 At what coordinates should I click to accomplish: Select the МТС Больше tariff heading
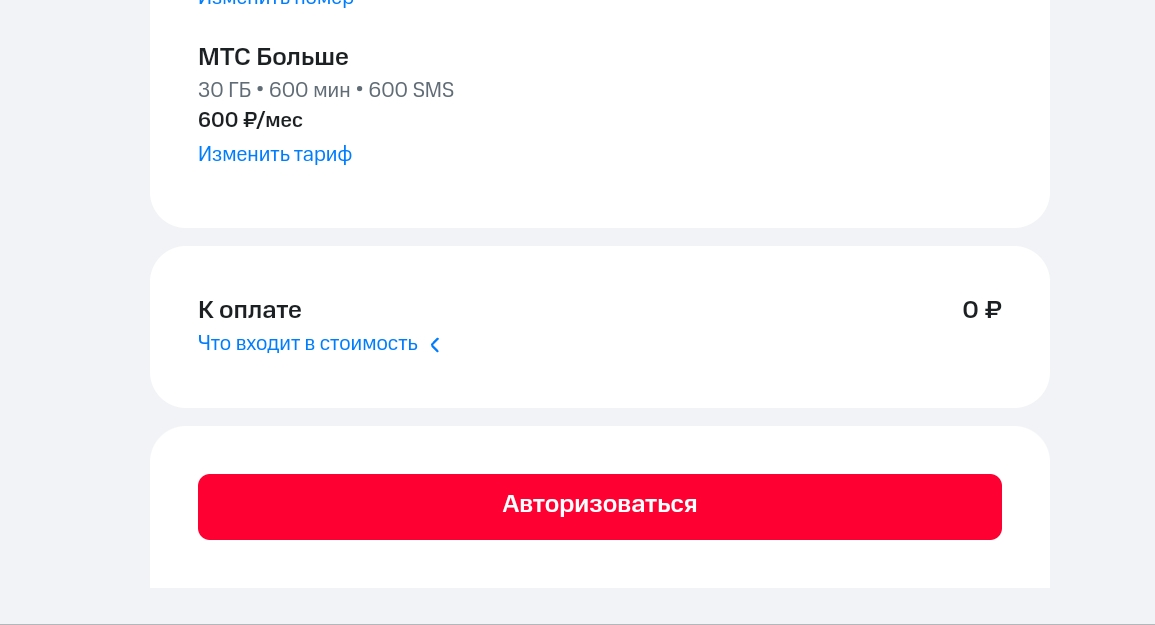coord(273,57)
